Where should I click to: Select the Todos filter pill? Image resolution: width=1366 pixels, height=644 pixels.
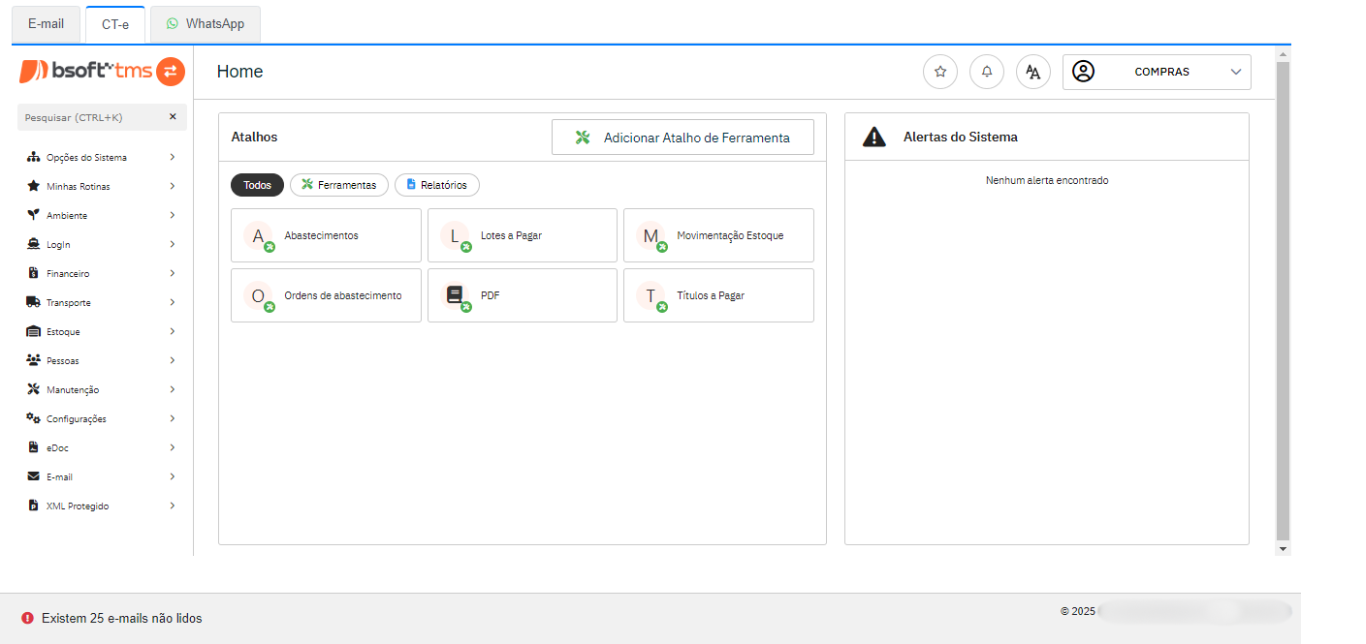tap(257, 185)
